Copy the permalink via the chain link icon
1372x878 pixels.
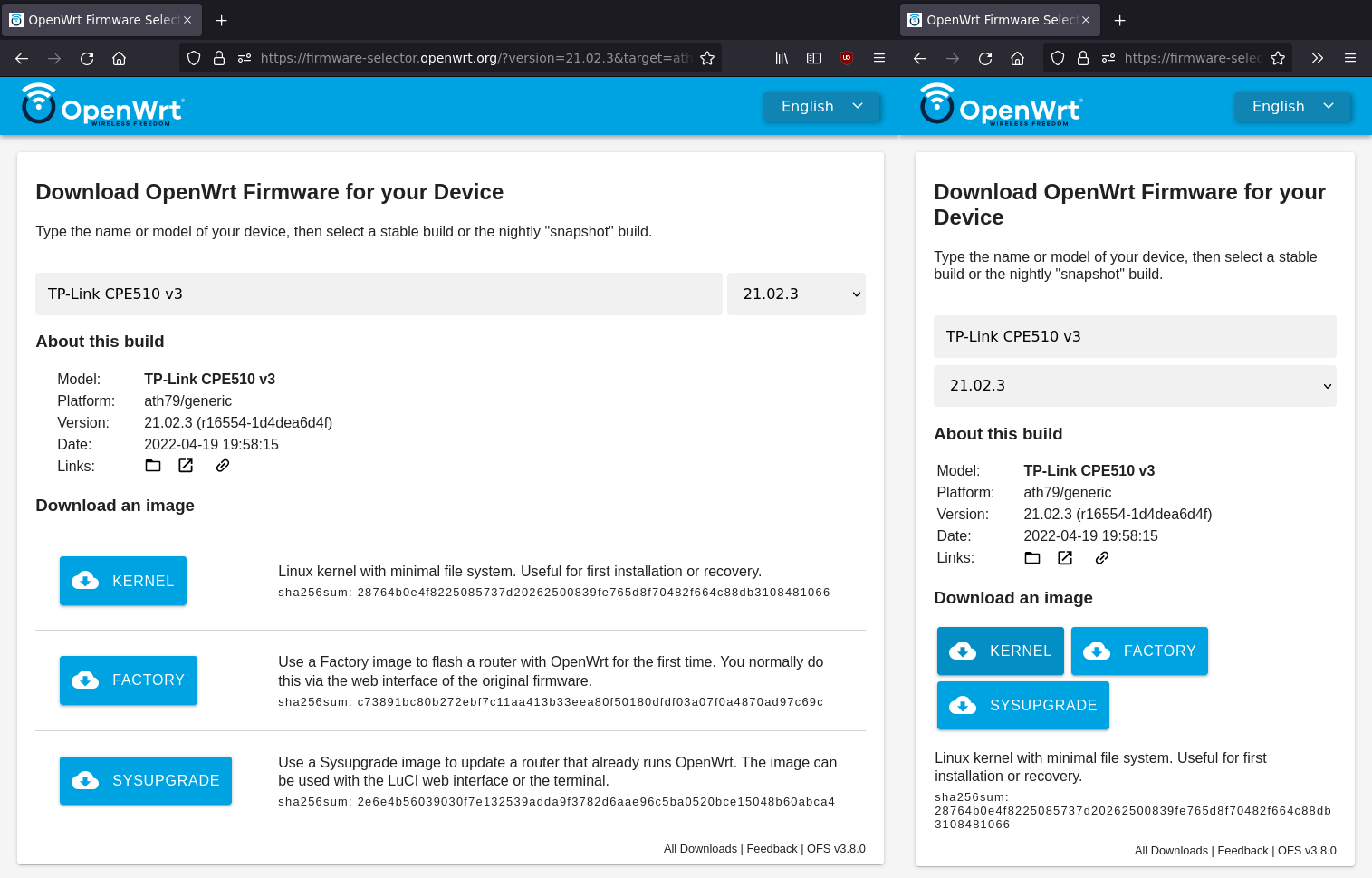[222, 465]
